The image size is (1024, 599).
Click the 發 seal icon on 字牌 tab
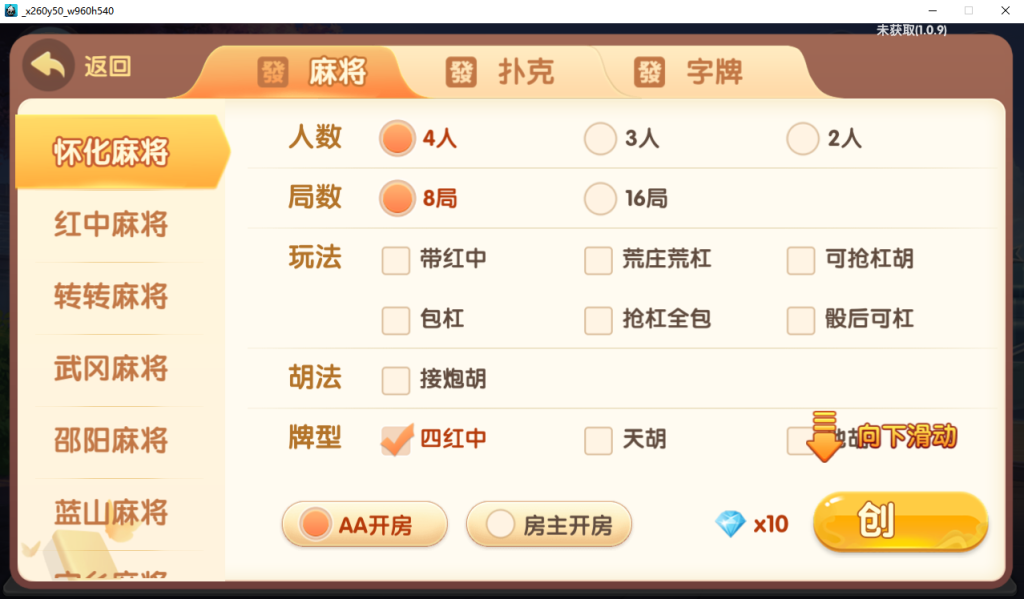[x=648, y=71]
